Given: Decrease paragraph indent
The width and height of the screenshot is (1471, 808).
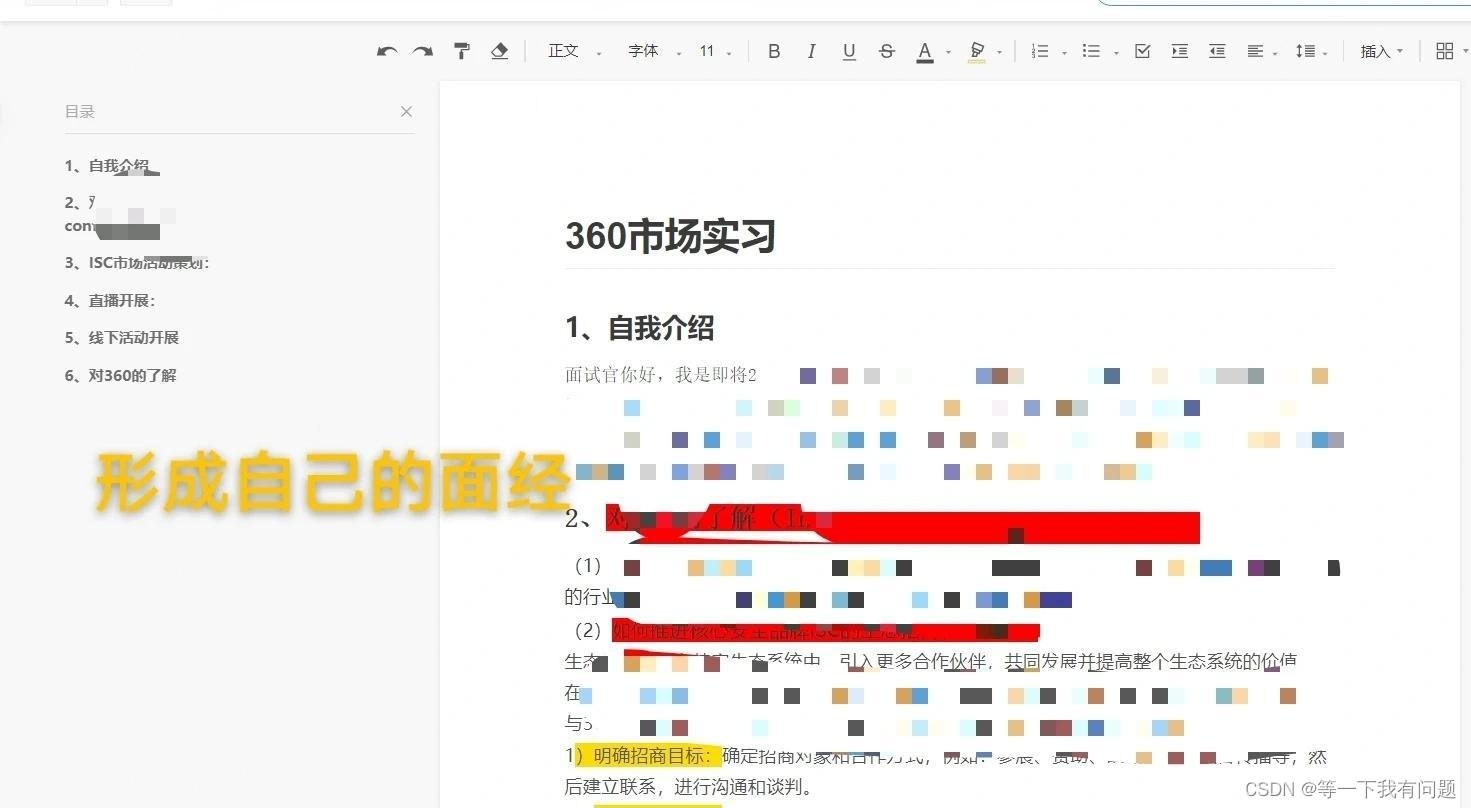Looking at the screenshot, I should click(1217, 51).
